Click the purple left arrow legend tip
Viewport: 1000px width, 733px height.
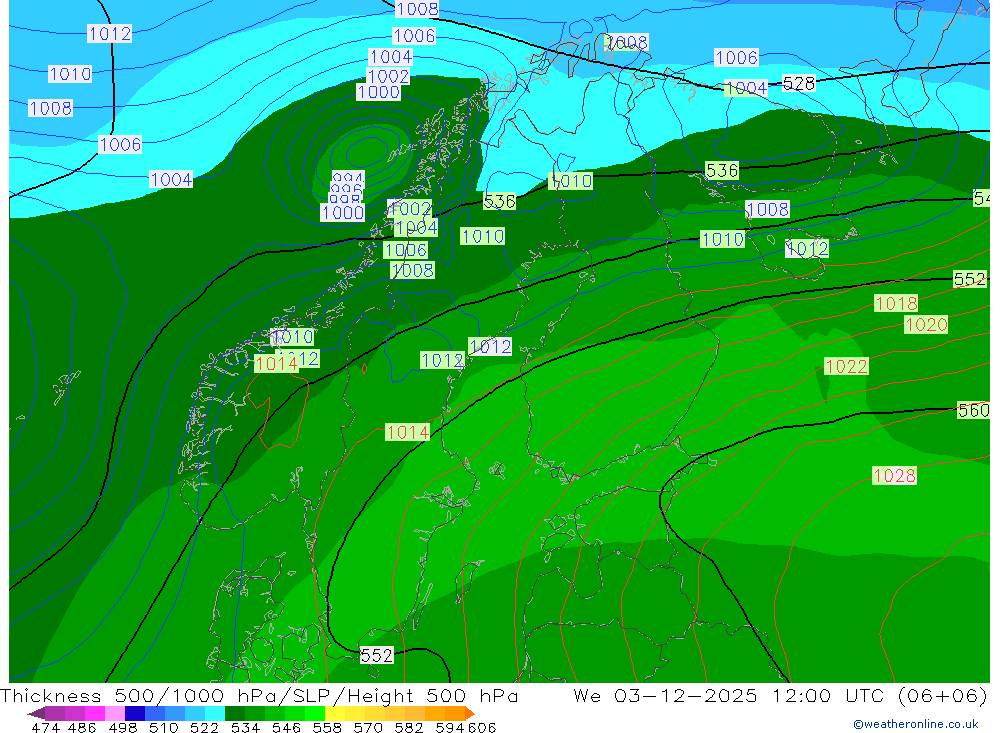(x=36, y=713)
